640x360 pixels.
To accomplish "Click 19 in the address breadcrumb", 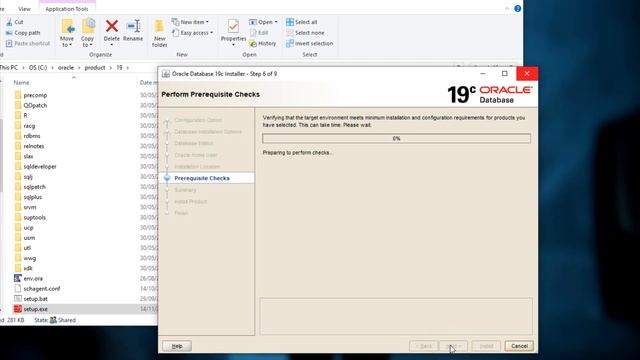I will coord(119,67).
